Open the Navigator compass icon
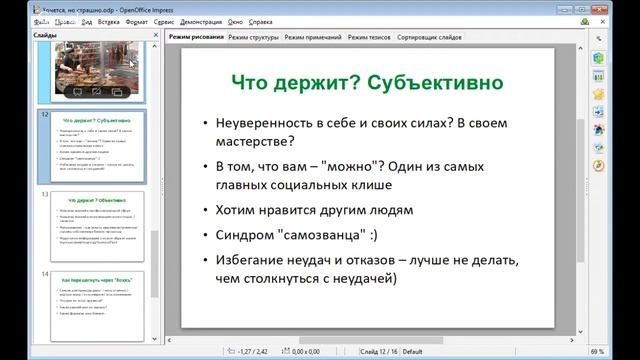The height and width of the screenshot is (360, 640). click(598, 166)
